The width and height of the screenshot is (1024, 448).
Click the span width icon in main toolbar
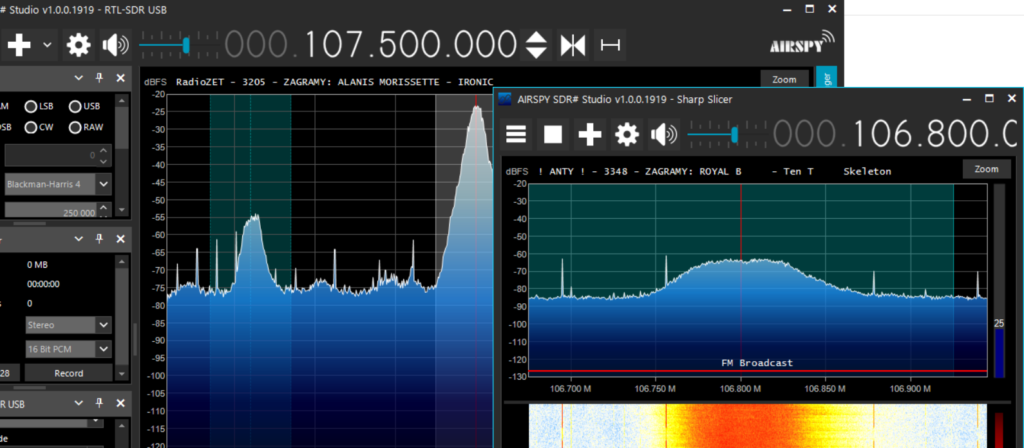[610, 45]
